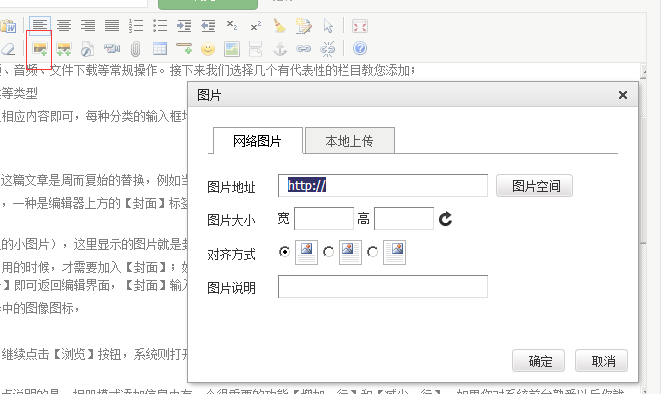
Task: Switch to the 网络图片 tab
Action: pyautogui.click(x=258, y=140)
